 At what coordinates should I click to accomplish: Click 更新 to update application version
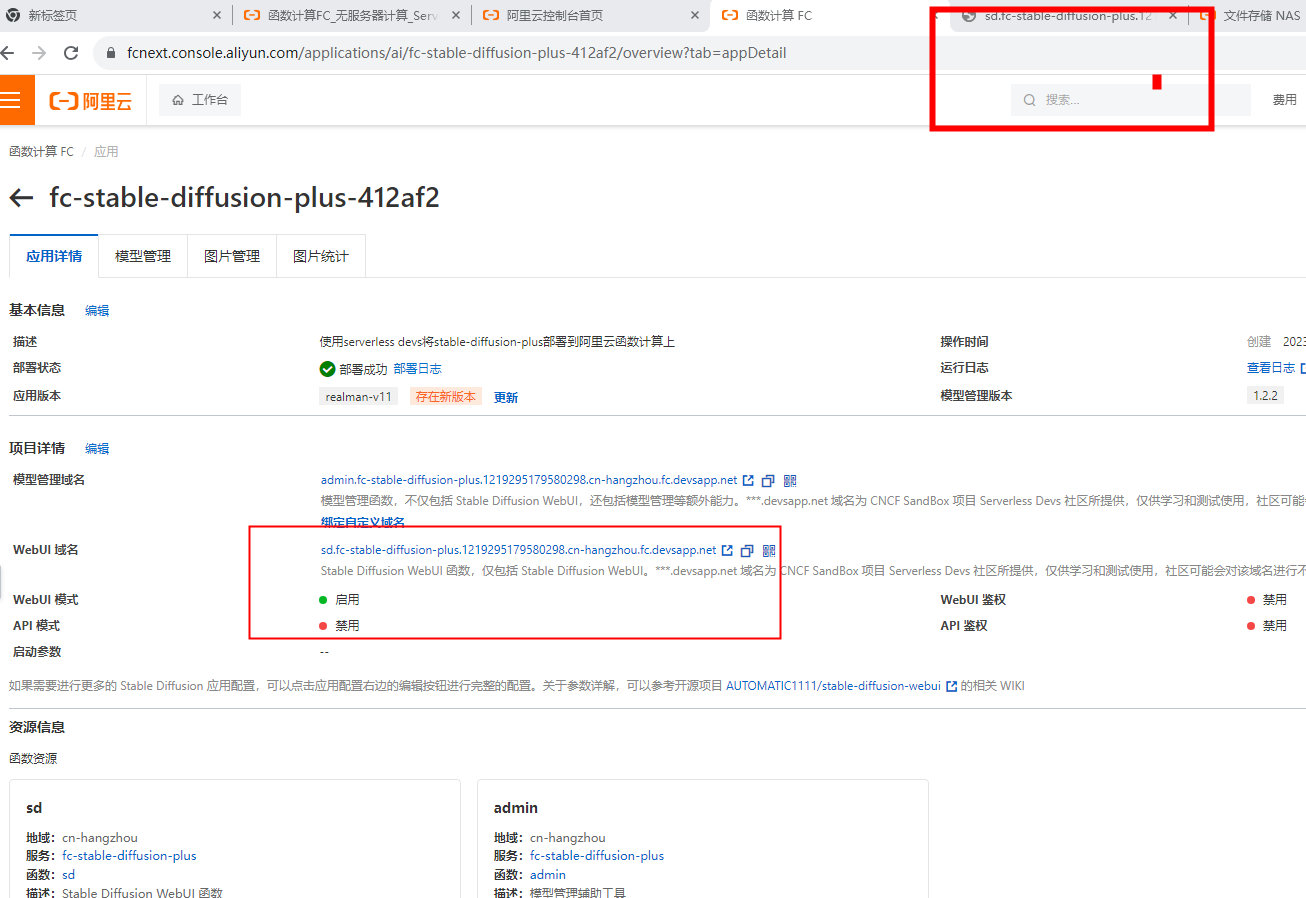tap(506, 397)
